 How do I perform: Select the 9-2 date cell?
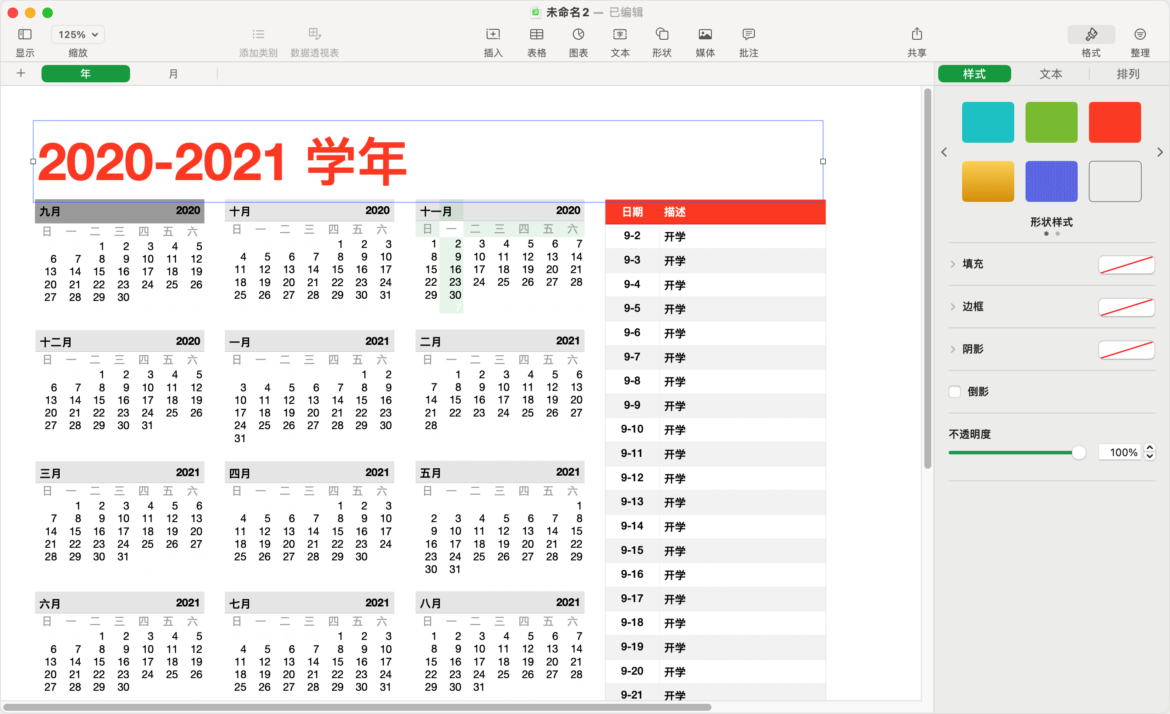[x=632, y=236]
